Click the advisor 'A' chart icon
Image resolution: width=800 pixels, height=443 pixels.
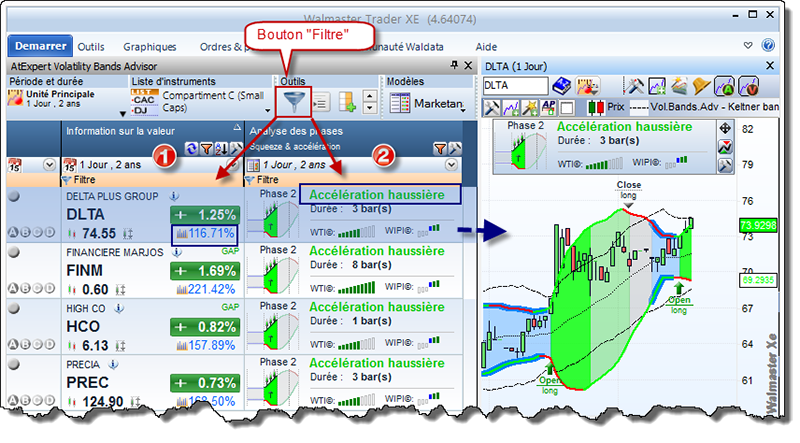point(724,86)
